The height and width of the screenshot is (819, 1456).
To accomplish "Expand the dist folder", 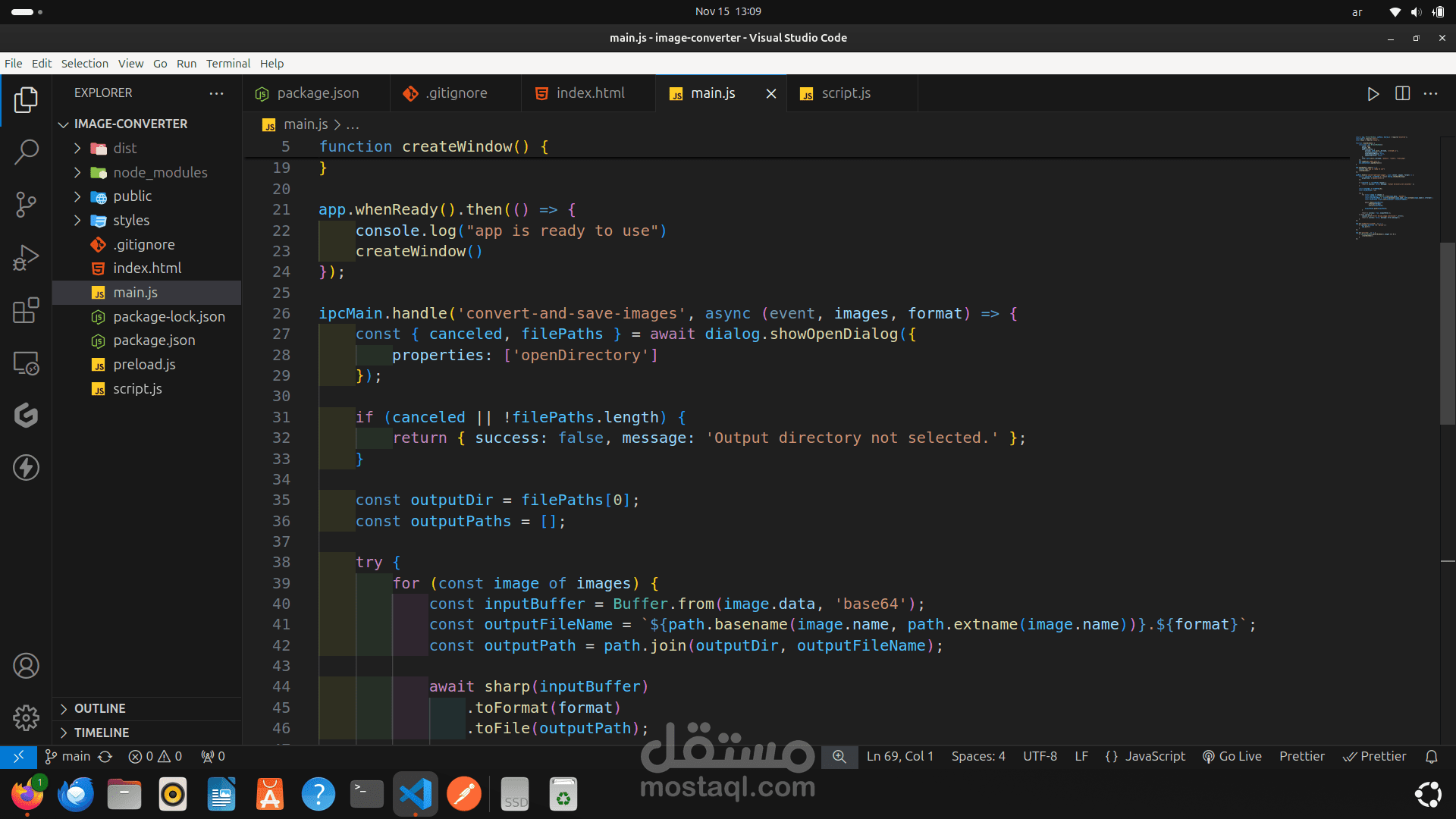I will click(124, 148).
